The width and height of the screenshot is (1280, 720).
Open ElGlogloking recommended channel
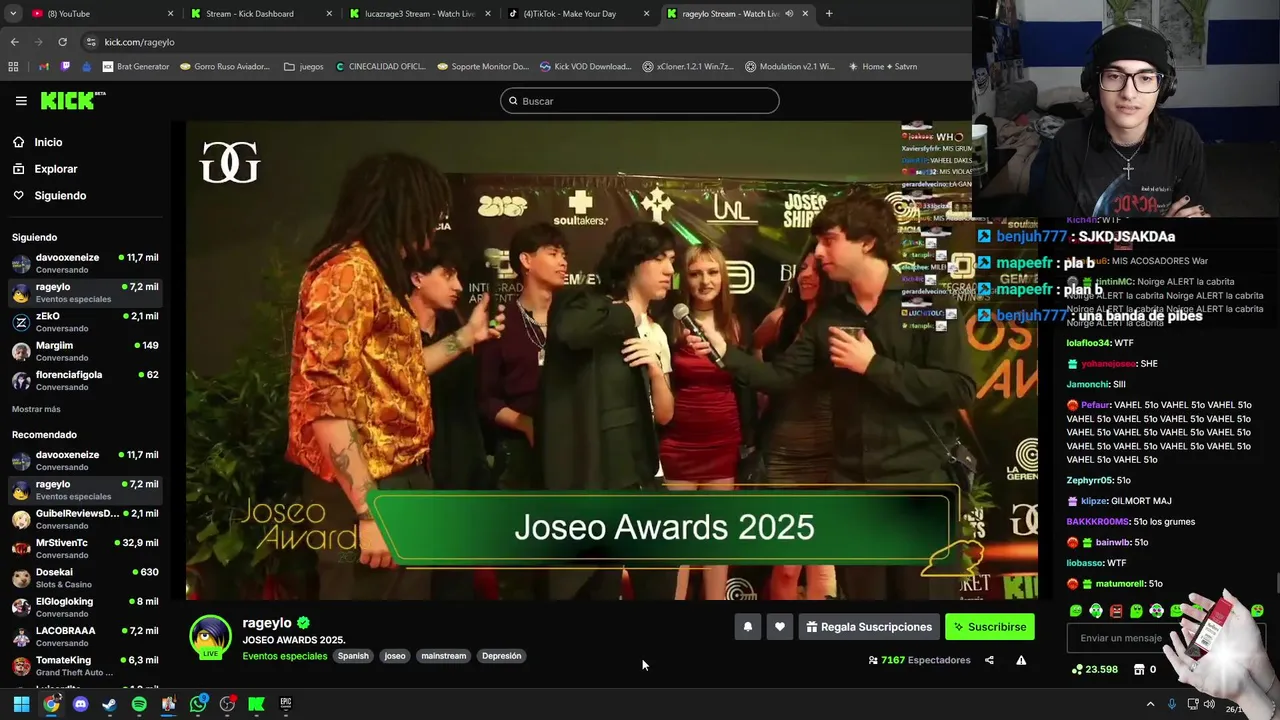(85, 607)
